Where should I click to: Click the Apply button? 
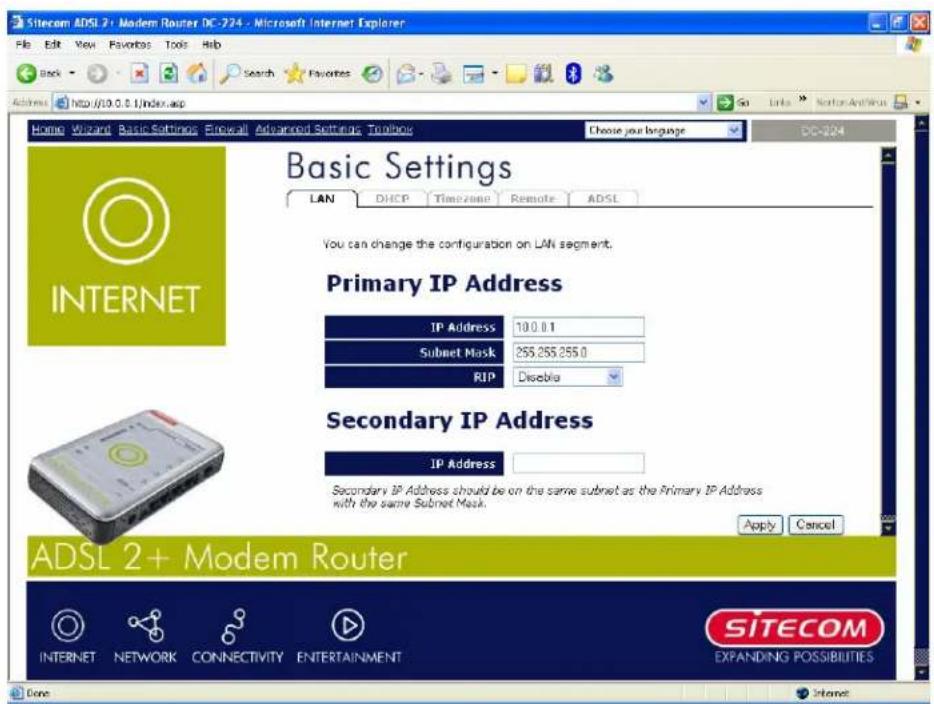point(759,525)
